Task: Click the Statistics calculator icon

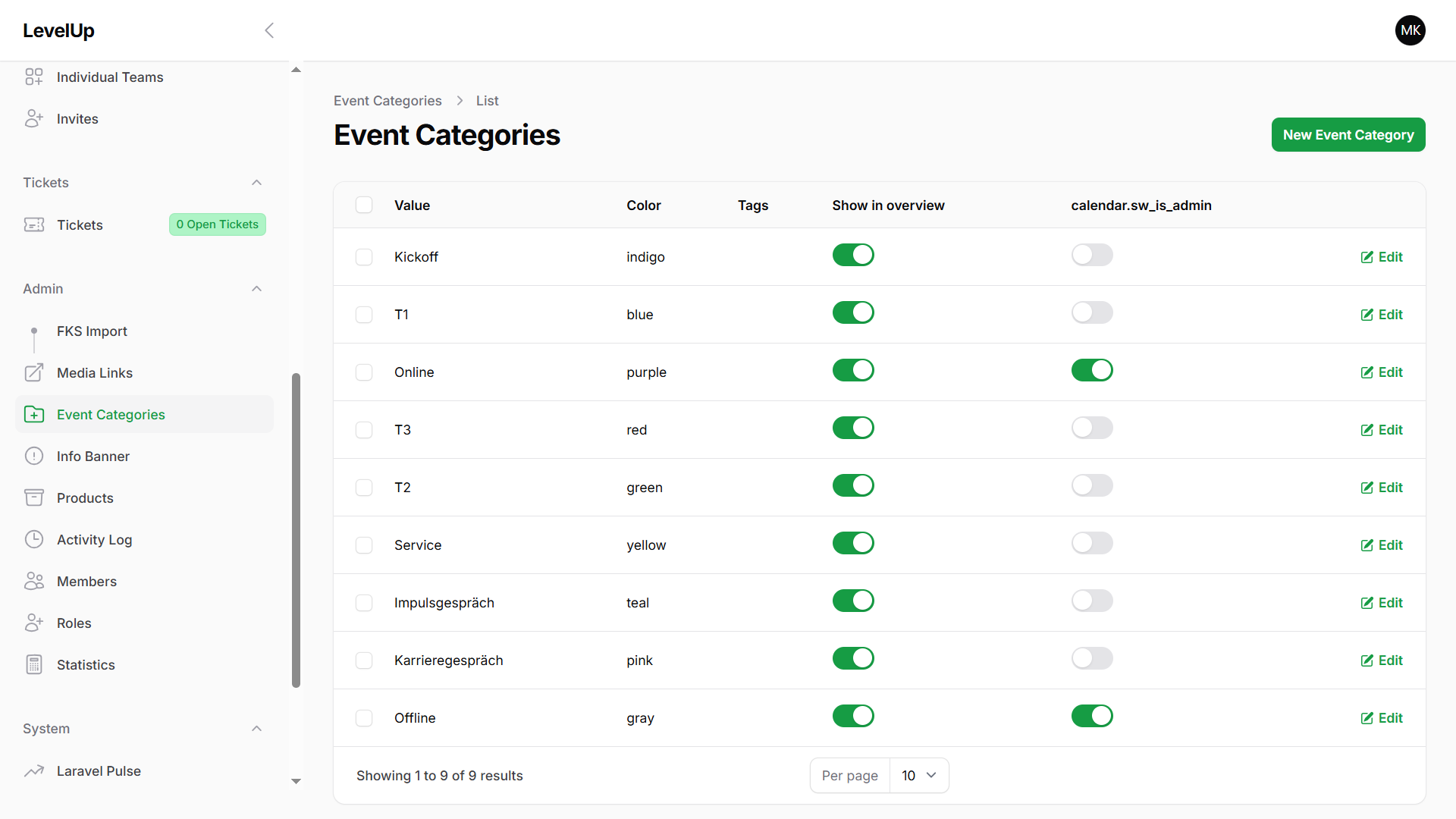Action: 34,664
